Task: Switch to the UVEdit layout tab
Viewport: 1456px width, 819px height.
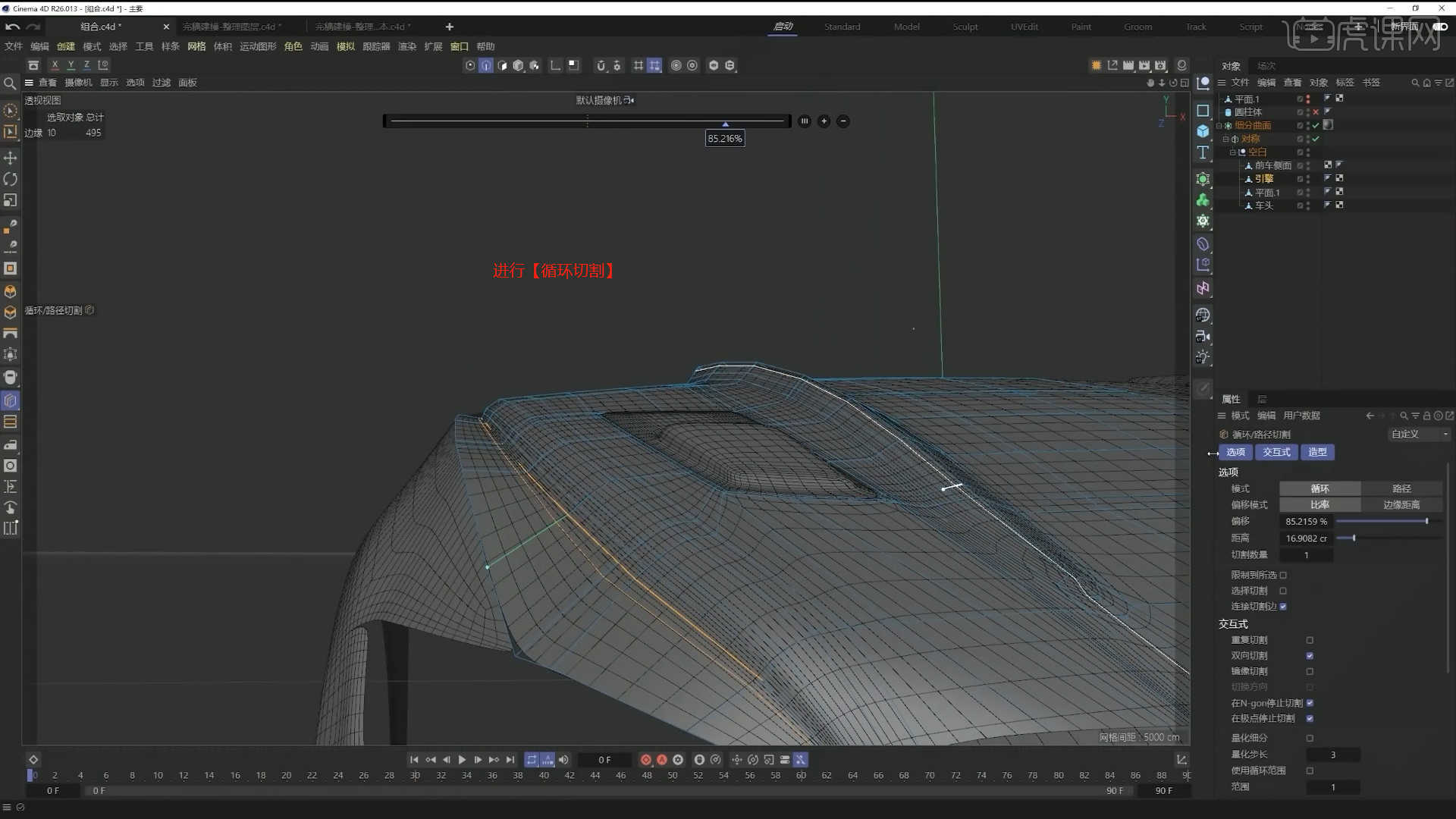Action: point(1025,27)
